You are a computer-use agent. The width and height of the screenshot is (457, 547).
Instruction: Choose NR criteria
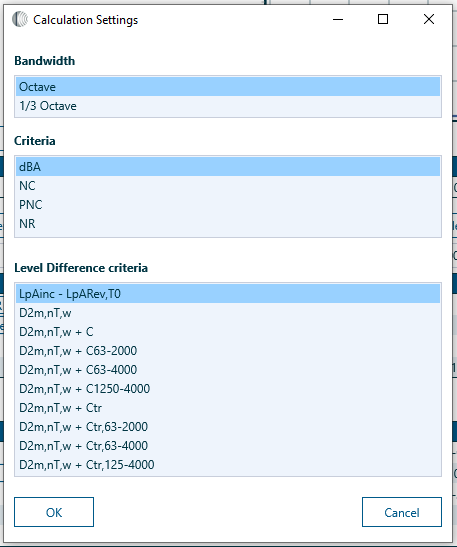[x=228, y=224]
